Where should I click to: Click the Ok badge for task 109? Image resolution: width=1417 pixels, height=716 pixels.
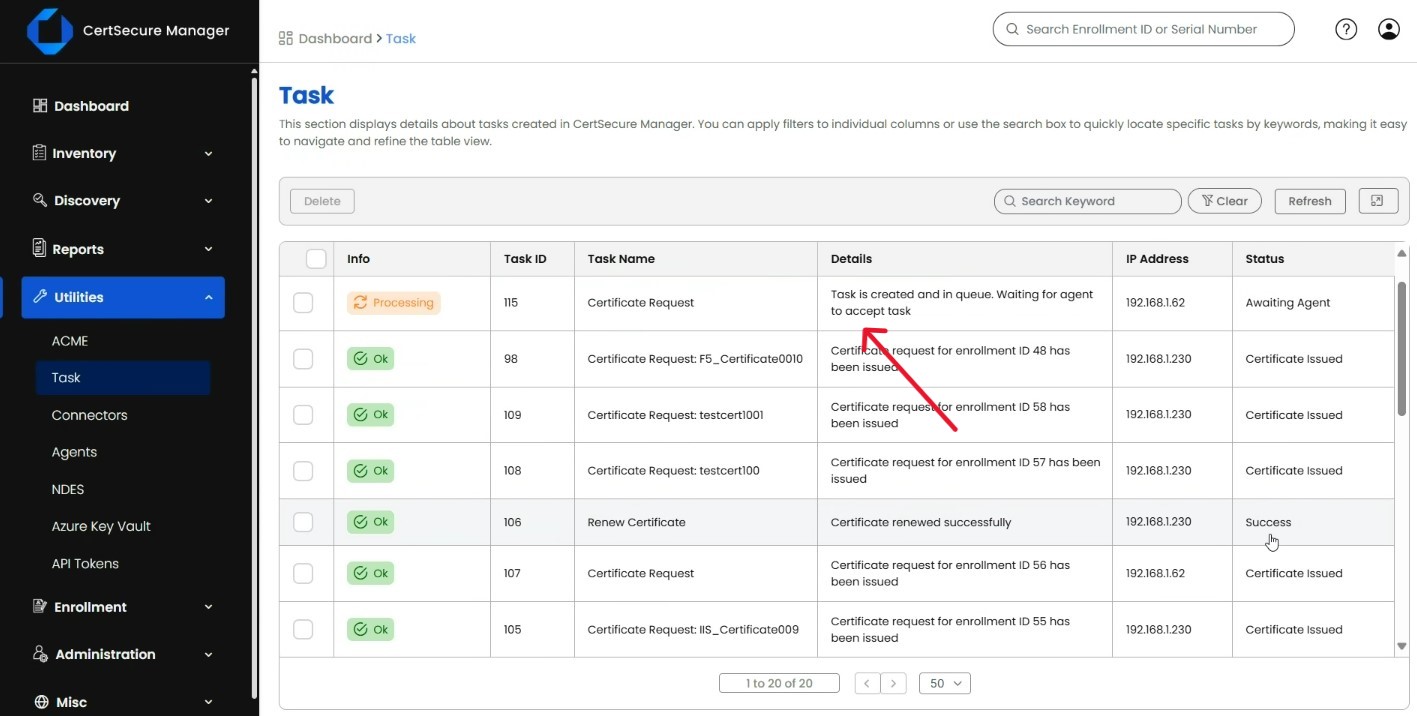coord(370,414)
